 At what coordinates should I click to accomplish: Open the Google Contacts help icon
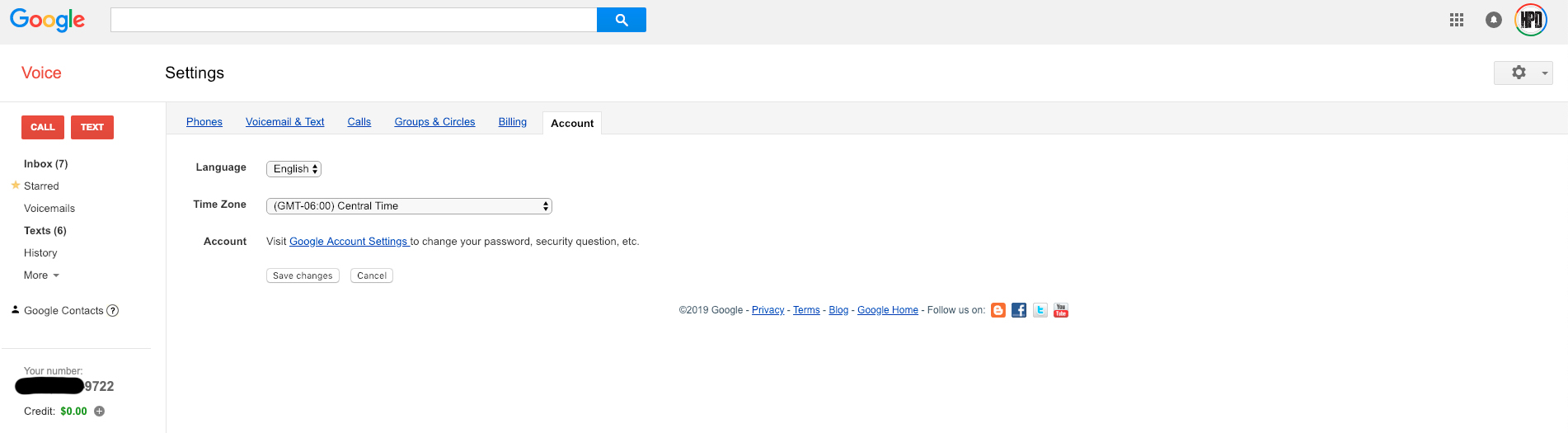coord(113,311)
